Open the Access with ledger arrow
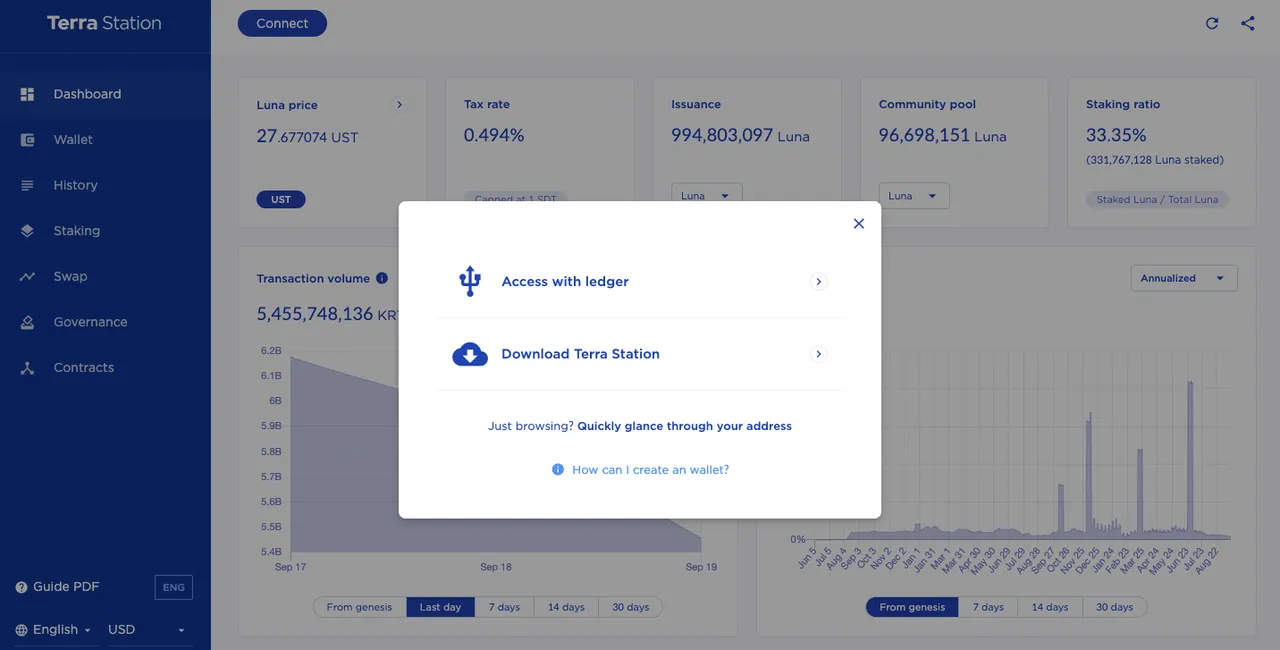Viewport: 1280px width, 650px height. [x=818, y=282]
